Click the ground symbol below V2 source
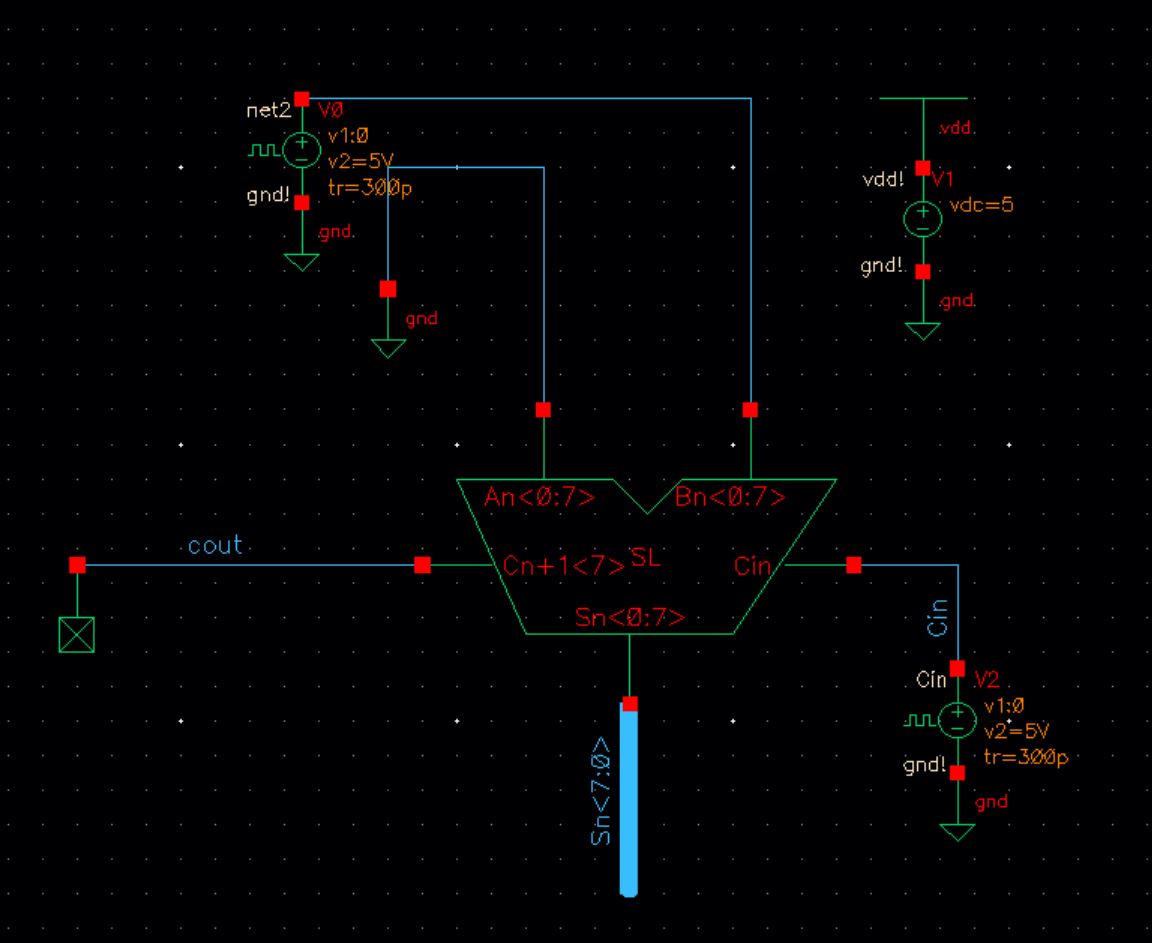 (x=957, y=831)
